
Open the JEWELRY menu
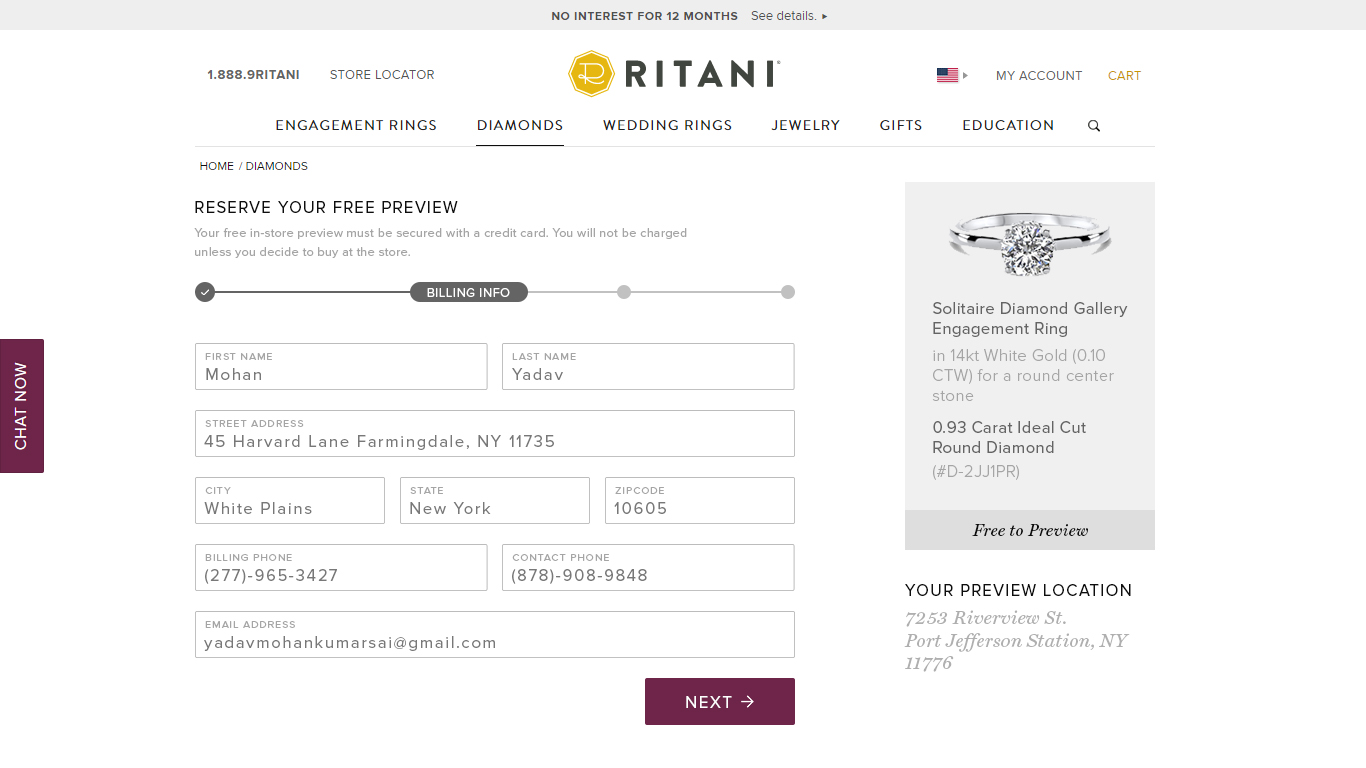(x=805, y=125)
